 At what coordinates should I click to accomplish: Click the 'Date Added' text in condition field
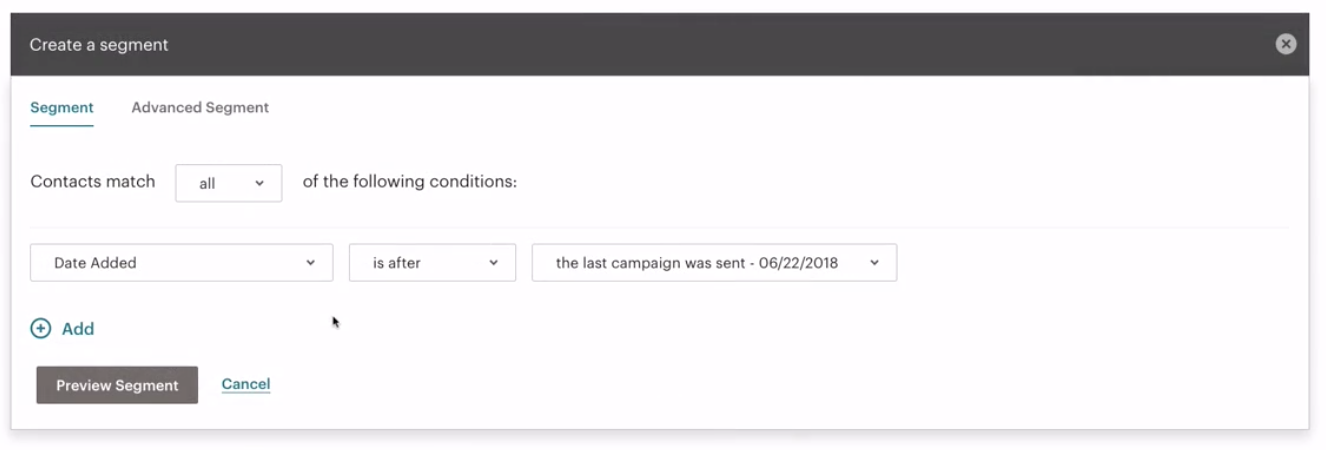(95, 263)
